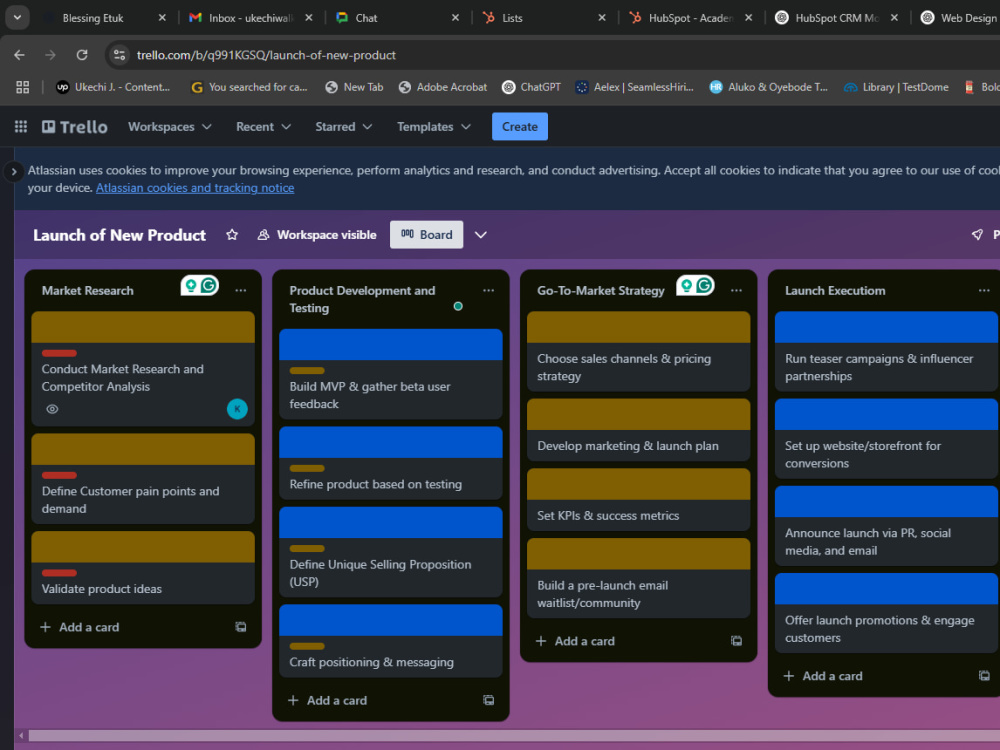Viewport: 1000px width, 750px height.
Task: Open the browser tab search dropdown
Action: 17,18
